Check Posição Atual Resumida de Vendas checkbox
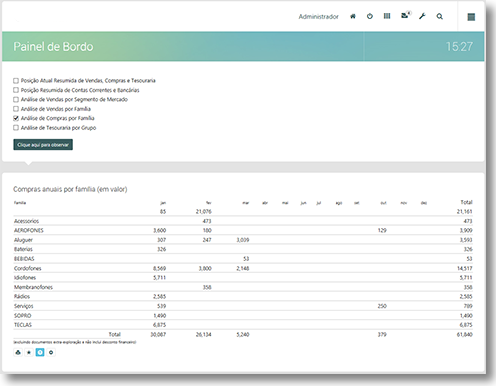 pyautogui.click(x=16, y=81)
